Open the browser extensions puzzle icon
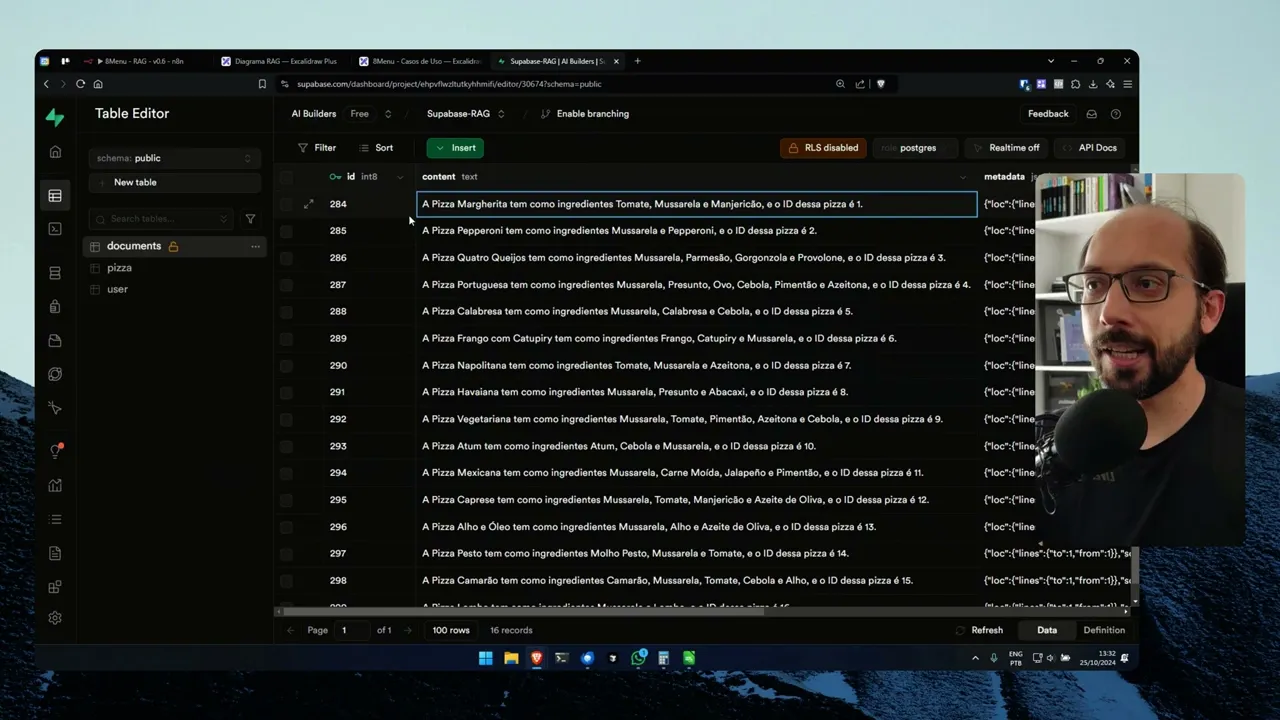The height and width of the screenshot is (720, 1280). (x=1075, y=84)
